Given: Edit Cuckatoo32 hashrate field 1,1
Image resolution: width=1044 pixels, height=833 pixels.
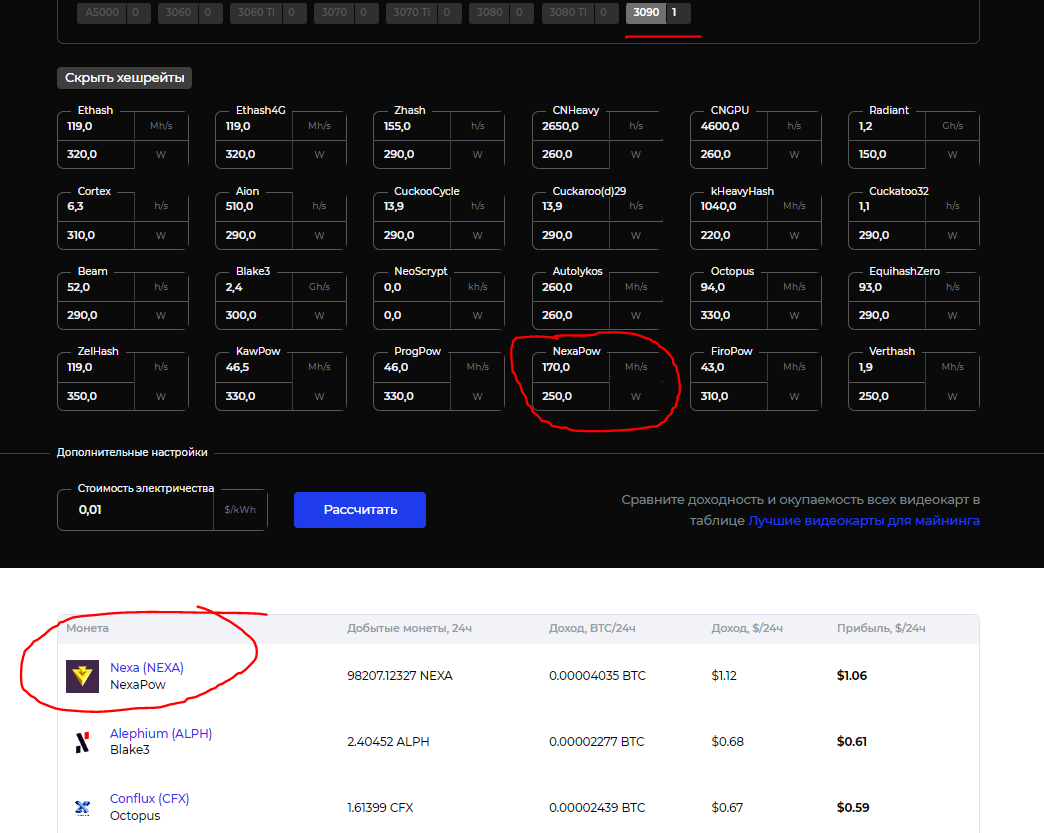Looking at the screenshot, I should point(887,206).
